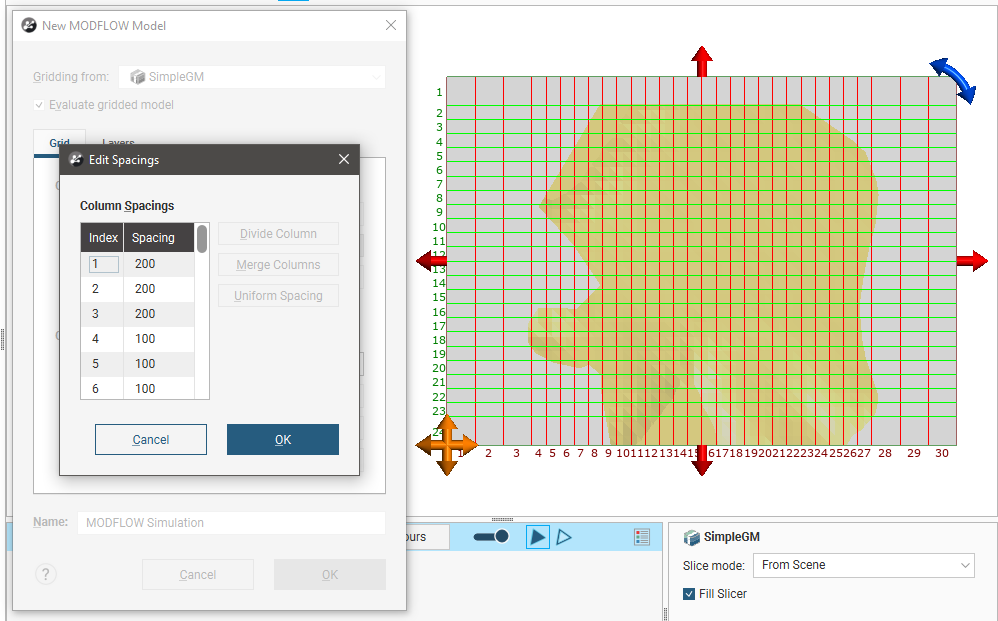Switch to the Grid tab
Image resolution: width=998 pixels, height=621 pixels.
(x=59, y=143)
